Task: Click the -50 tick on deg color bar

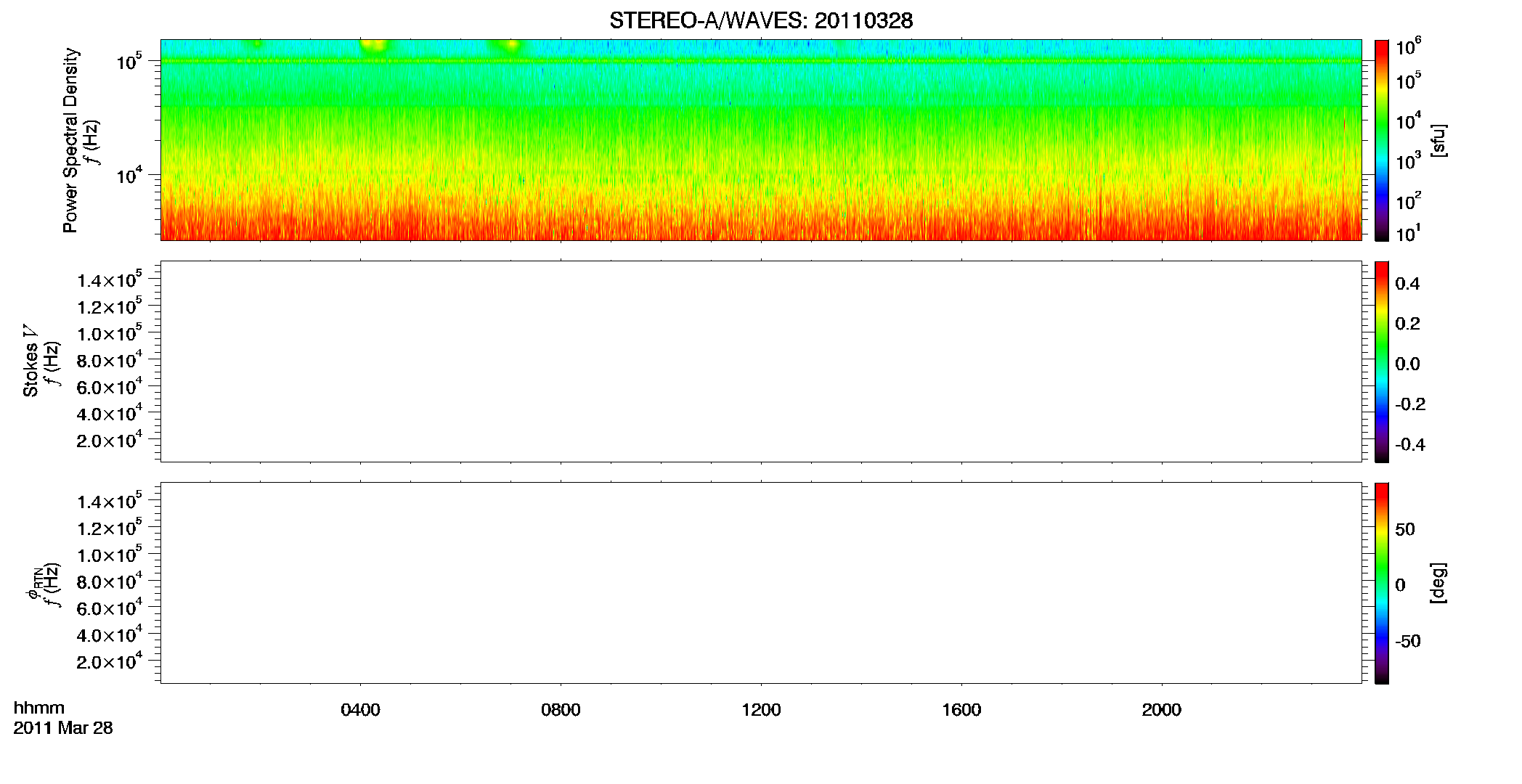Action: [1408, 642]
